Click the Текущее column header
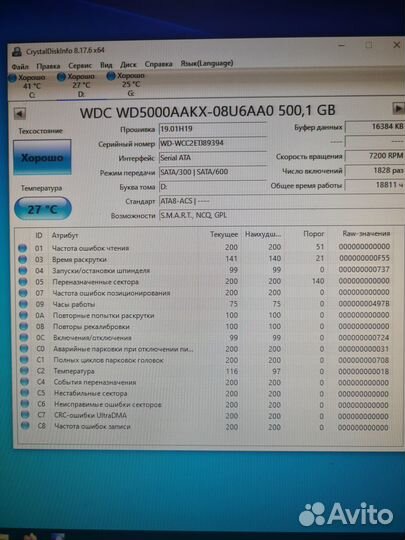The width and height of the screenshot is (405, 540). pyautogui.click(x=224, y=234)
